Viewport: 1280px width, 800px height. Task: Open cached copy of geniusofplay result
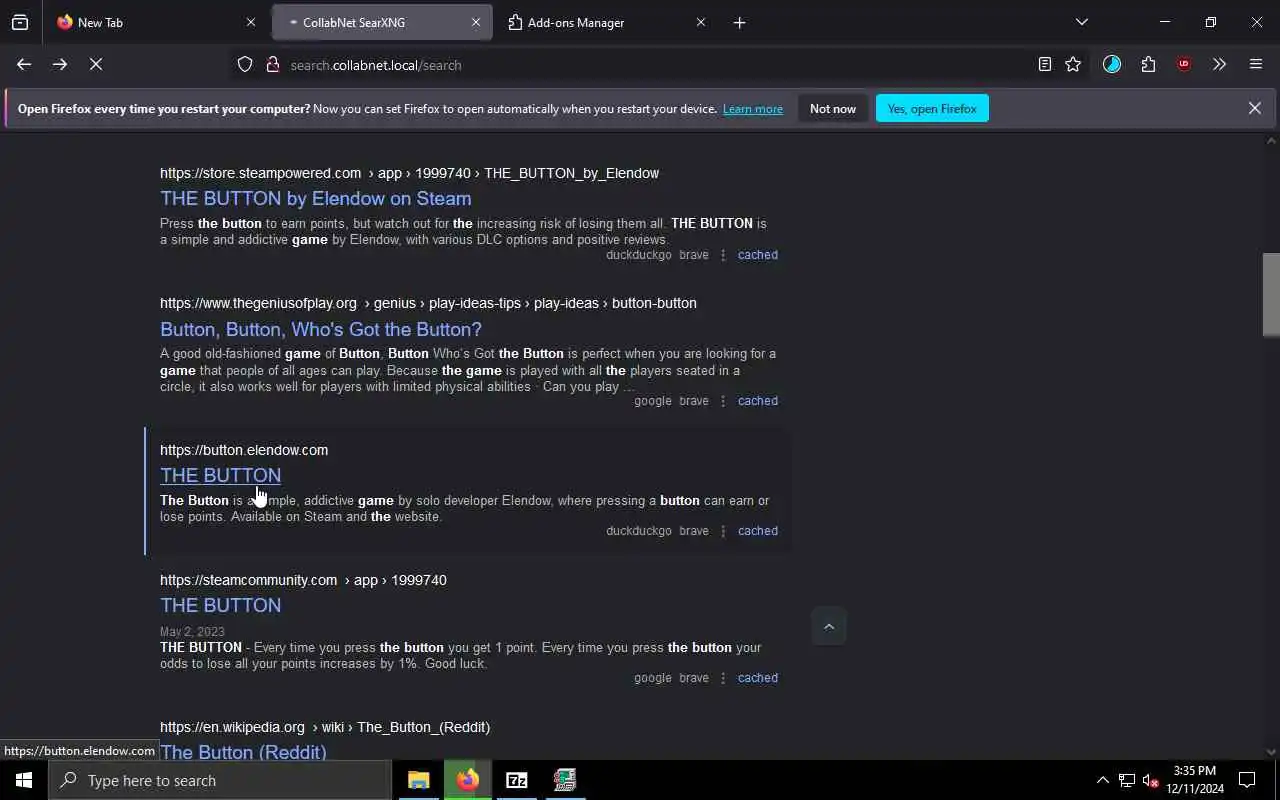(x=758, y=401)
